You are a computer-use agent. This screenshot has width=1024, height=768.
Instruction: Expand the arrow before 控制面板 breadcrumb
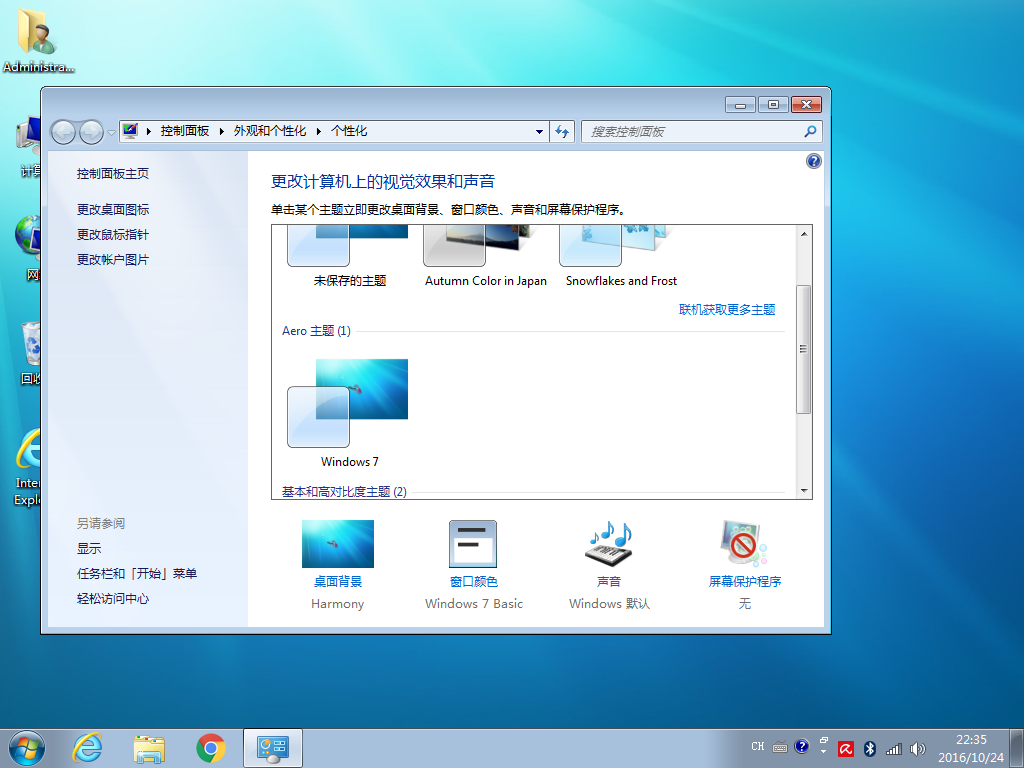click(x=149, y=131)
